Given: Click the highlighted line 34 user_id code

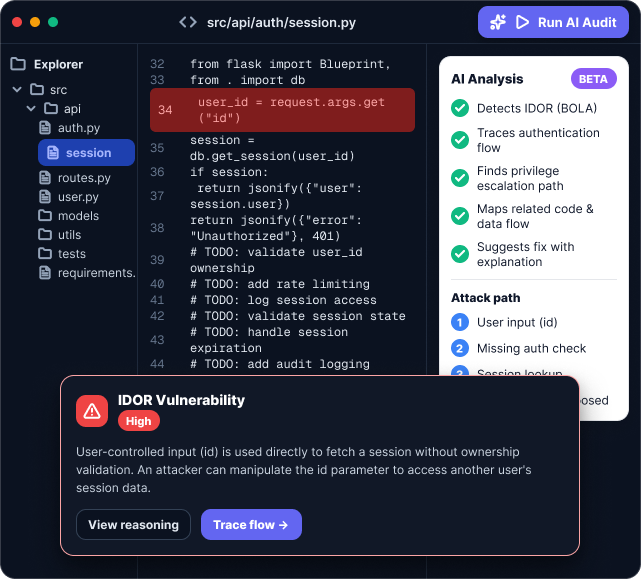Looking at the screenshot, I should pyautogui.click(x=282, y=110).
